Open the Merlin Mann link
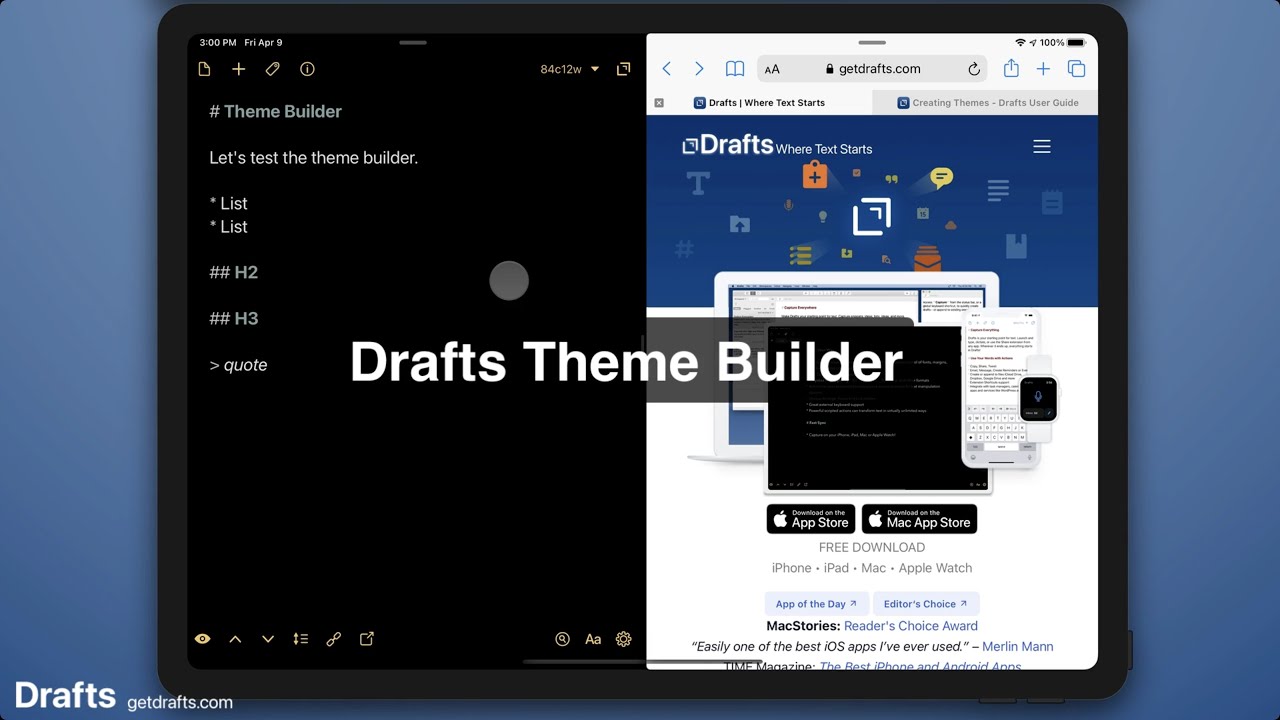Screen dimensions: 1280x720 (1017, 647)
